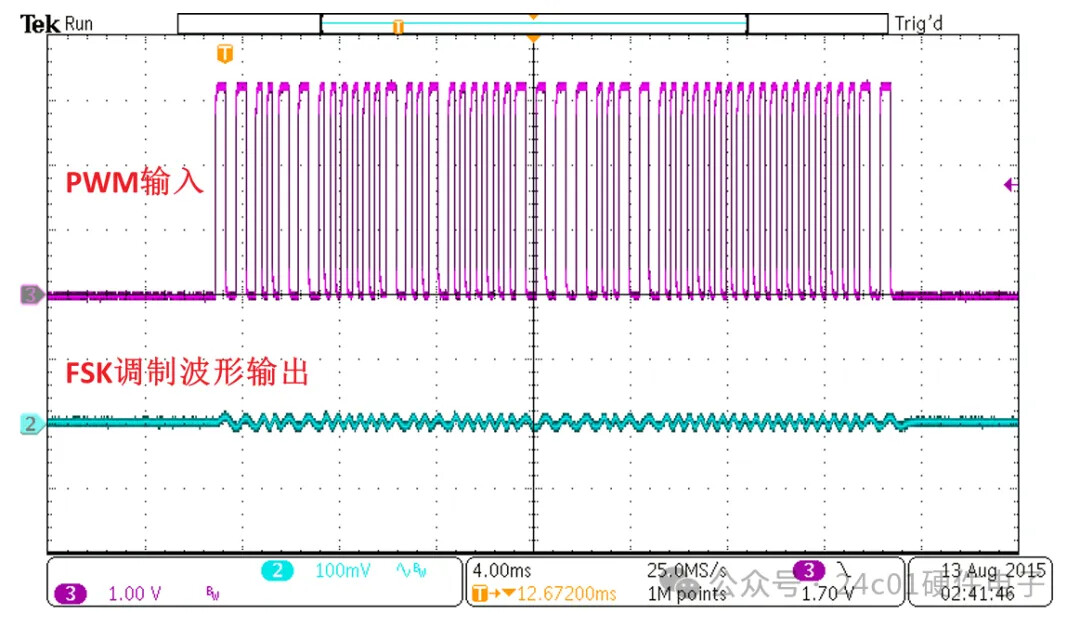Click the channel 3 bandwidth limit Bw icon
The height and width of the screenshot is (627, 1080).
tap(213, 593)
